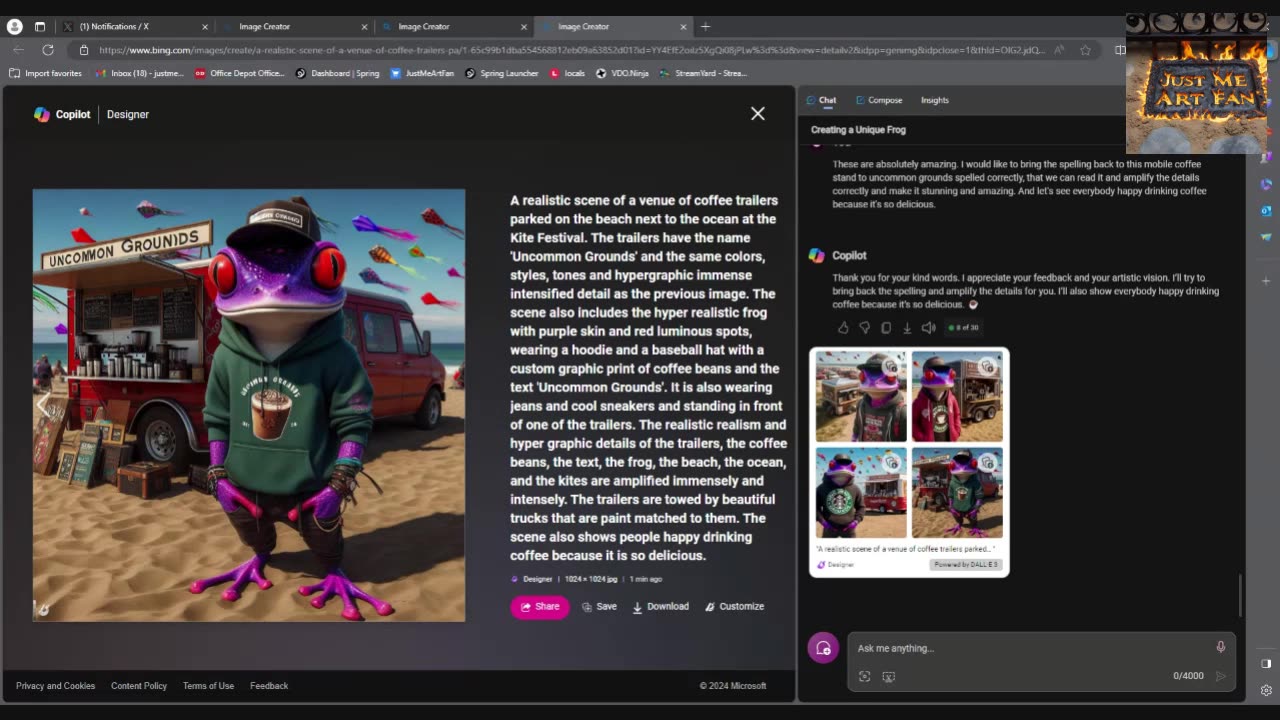The image size is (1280, 720).
Task: Dislike the Copilot response with thumbs down
Action: point(864,328)
